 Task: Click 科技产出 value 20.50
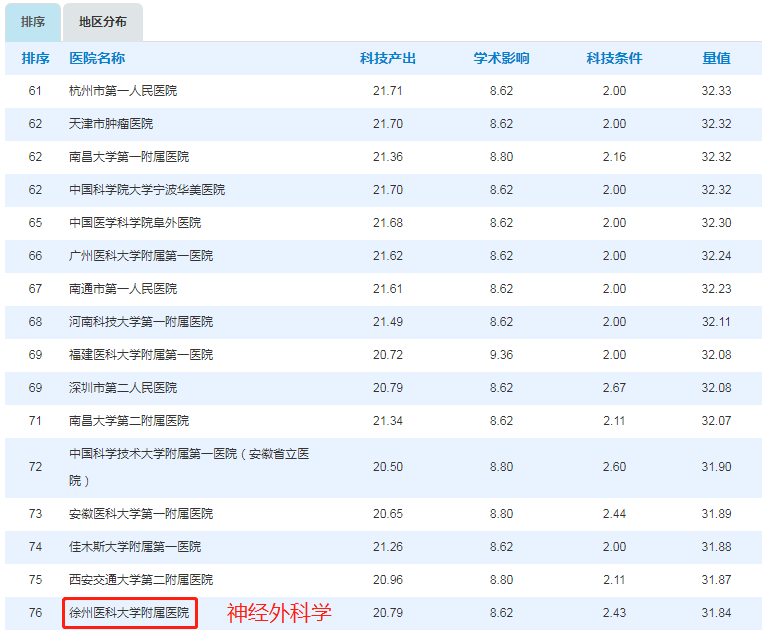click(388, 467)
